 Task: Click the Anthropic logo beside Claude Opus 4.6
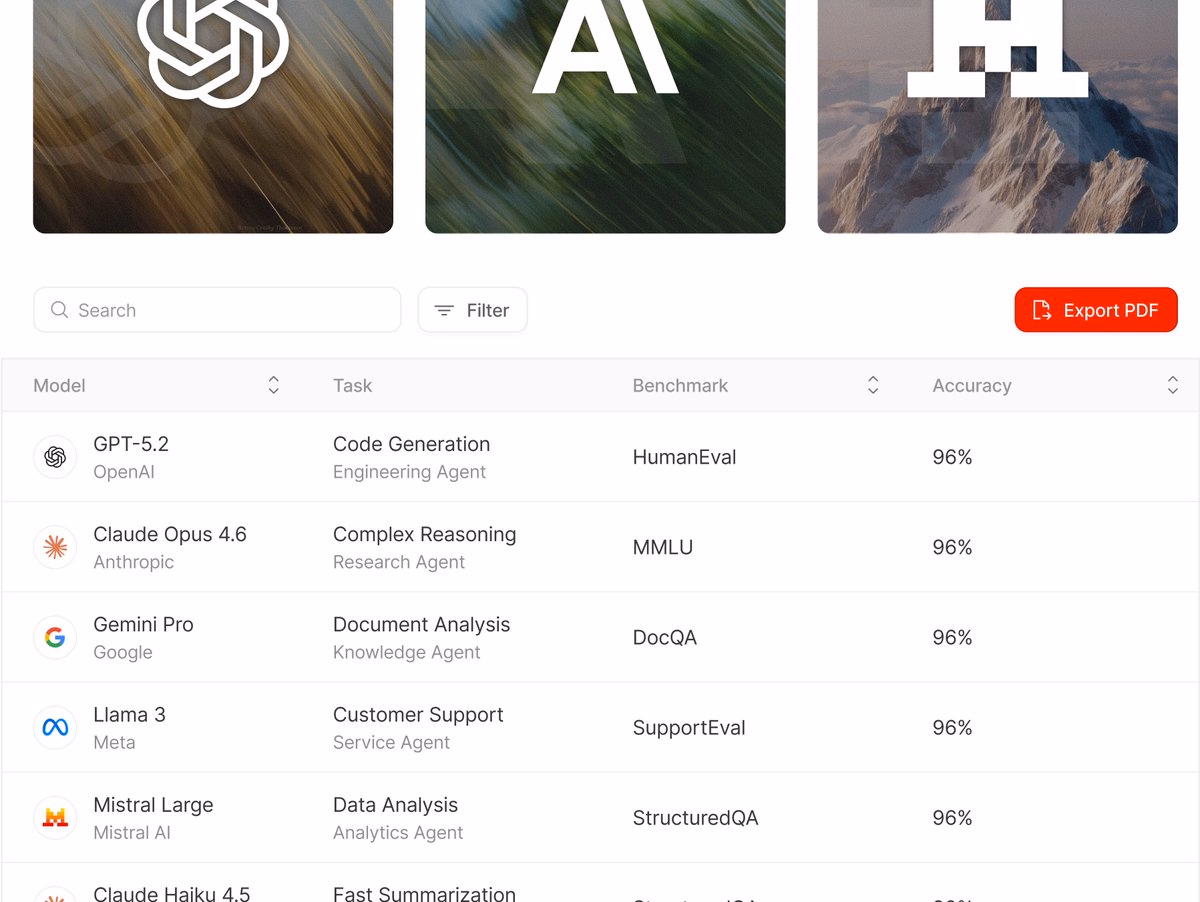click(55, 547)
